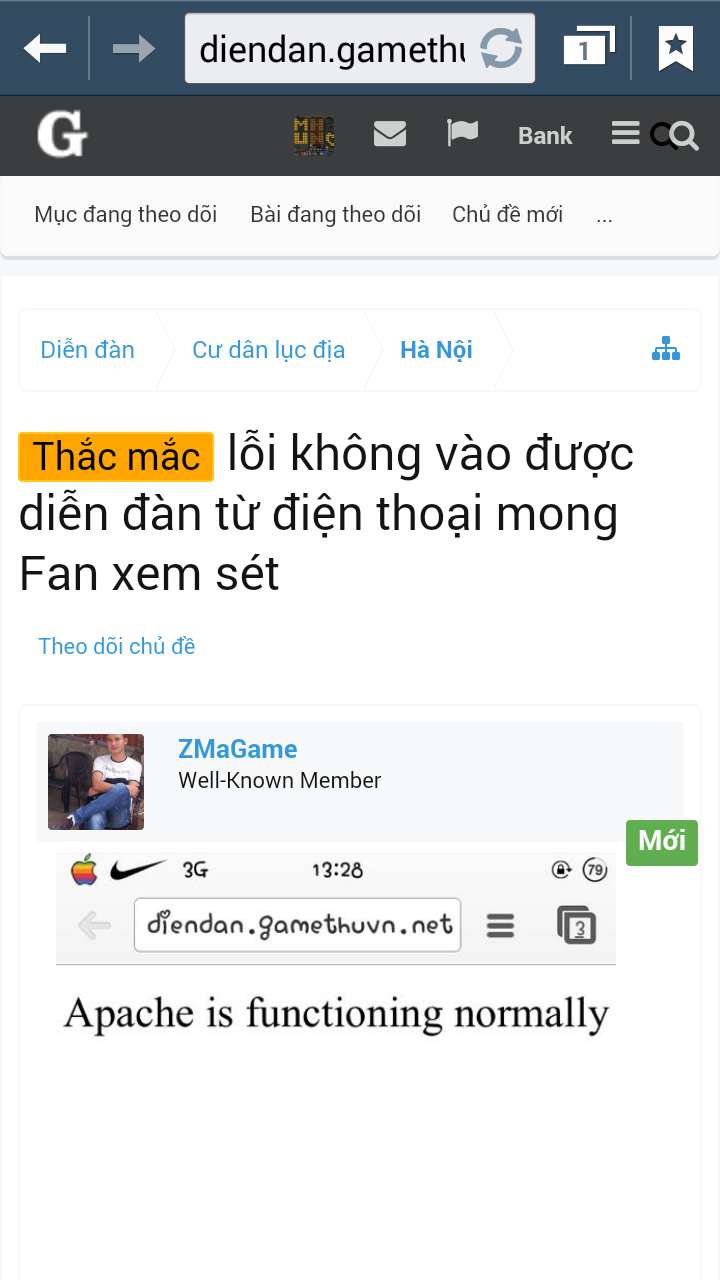Open the Bank link
Viewport: 720px width, 1280px height.
tap(545, 135)
